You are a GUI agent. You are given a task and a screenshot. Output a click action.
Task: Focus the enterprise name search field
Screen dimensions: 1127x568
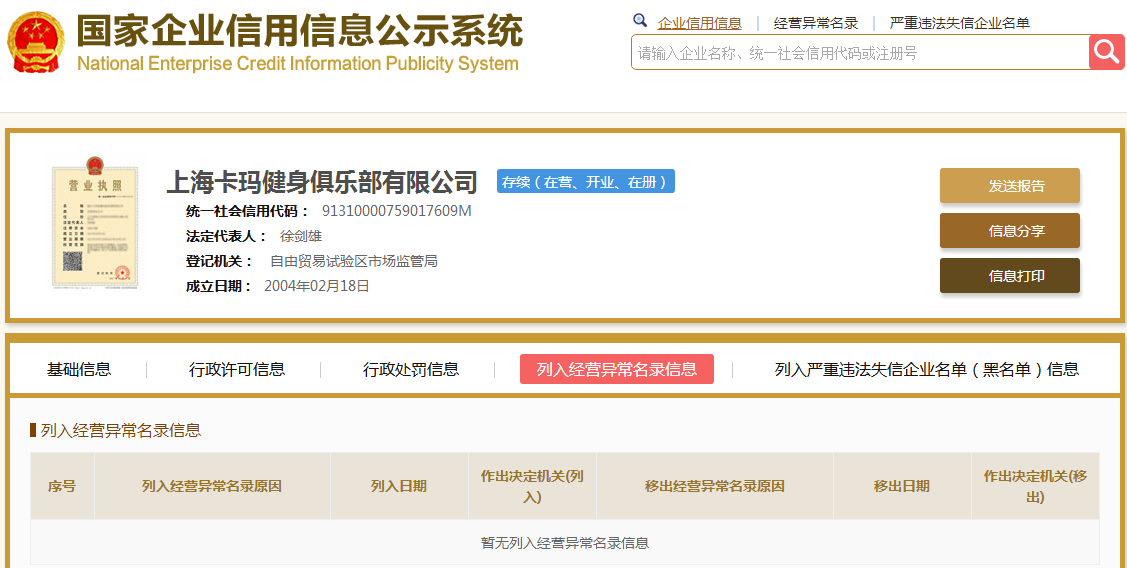click(x=860, y=52)
